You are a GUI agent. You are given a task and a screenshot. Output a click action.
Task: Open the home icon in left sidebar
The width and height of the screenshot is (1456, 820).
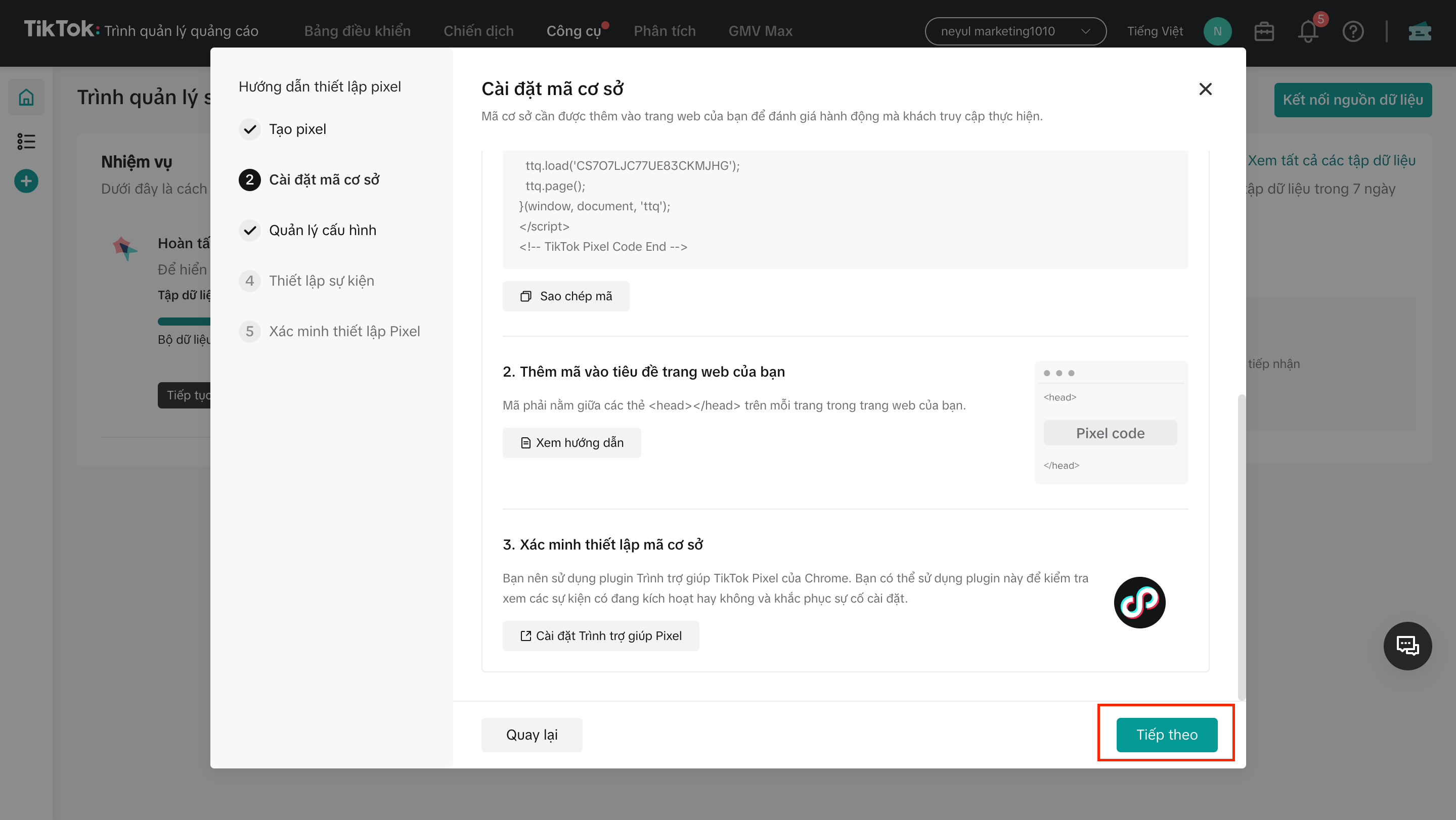click(26, 97)
